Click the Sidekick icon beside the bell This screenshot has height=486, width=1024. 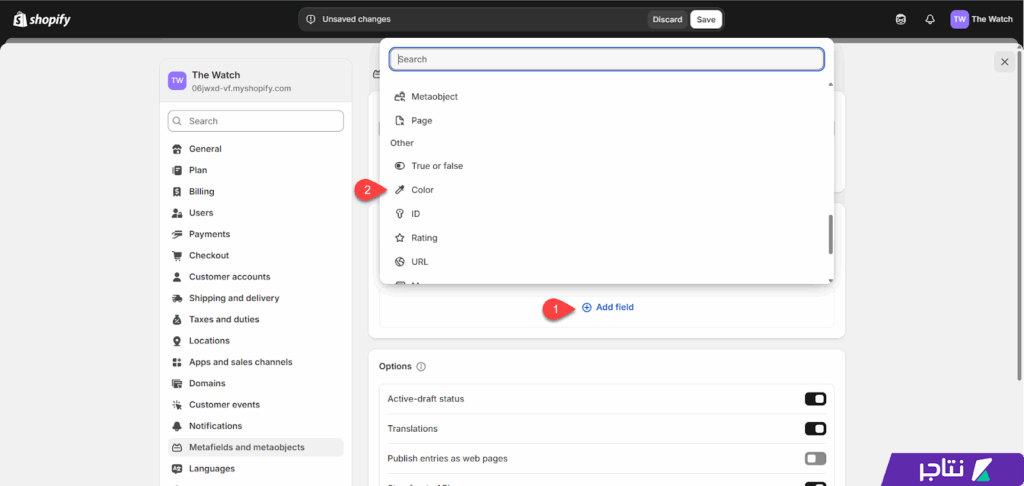click(901, 19)
